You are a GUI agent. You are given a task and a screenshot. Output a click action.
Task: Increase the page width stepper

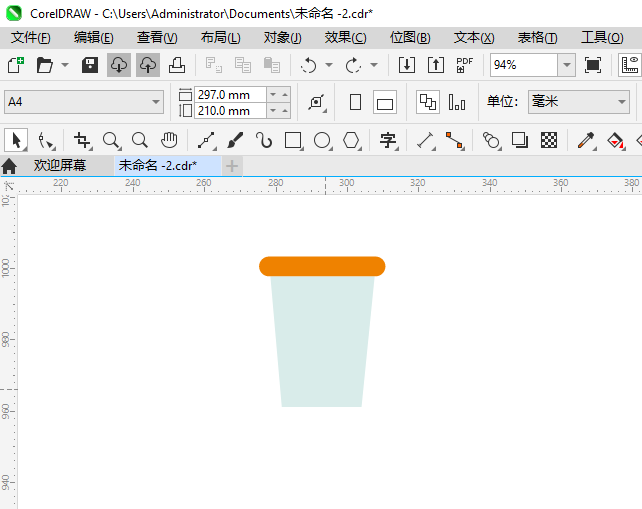coord(285,95)
